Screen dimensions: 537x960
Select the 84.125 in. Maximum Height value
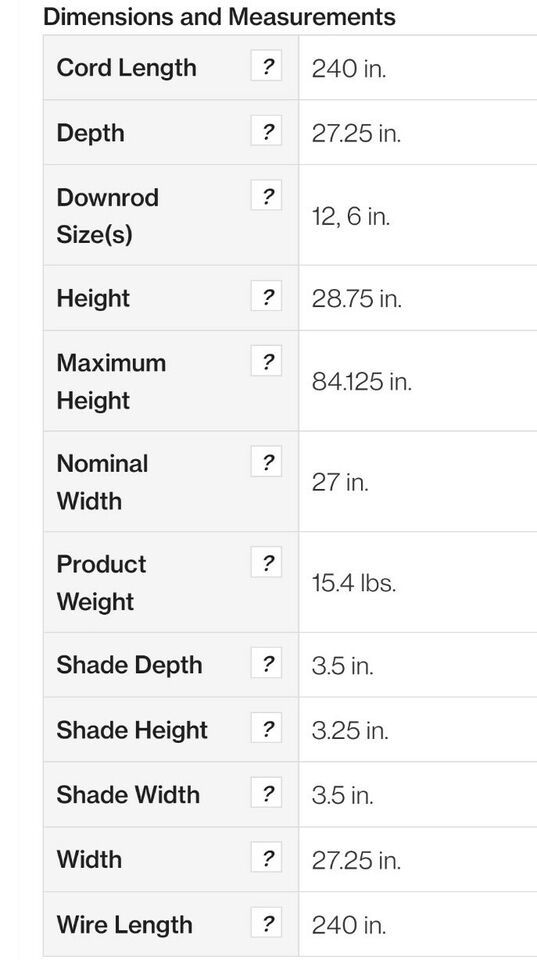click(x=362, y=381)
